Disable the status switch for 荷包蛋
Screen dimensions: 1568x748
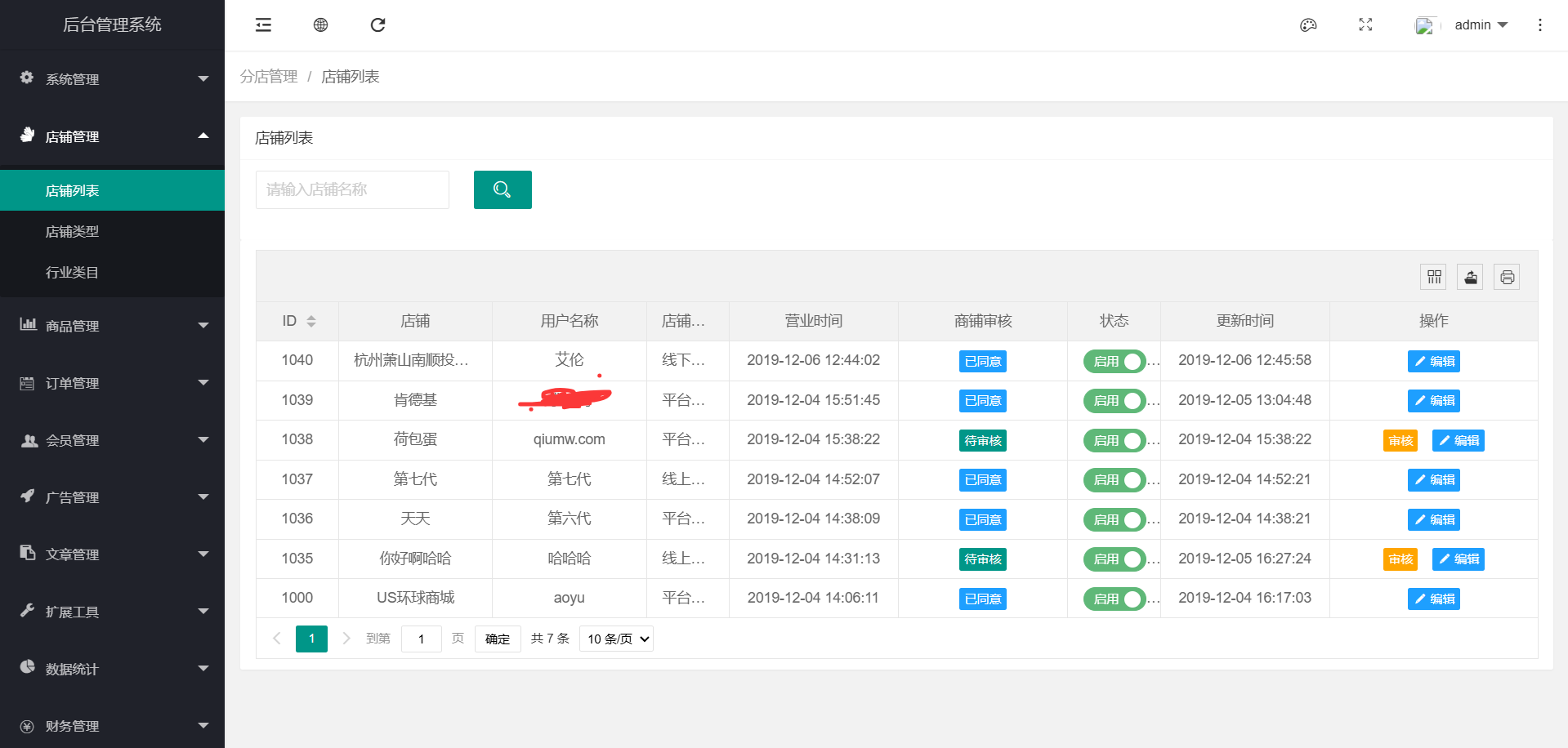pyautogui.click(x=1115, y=441)
